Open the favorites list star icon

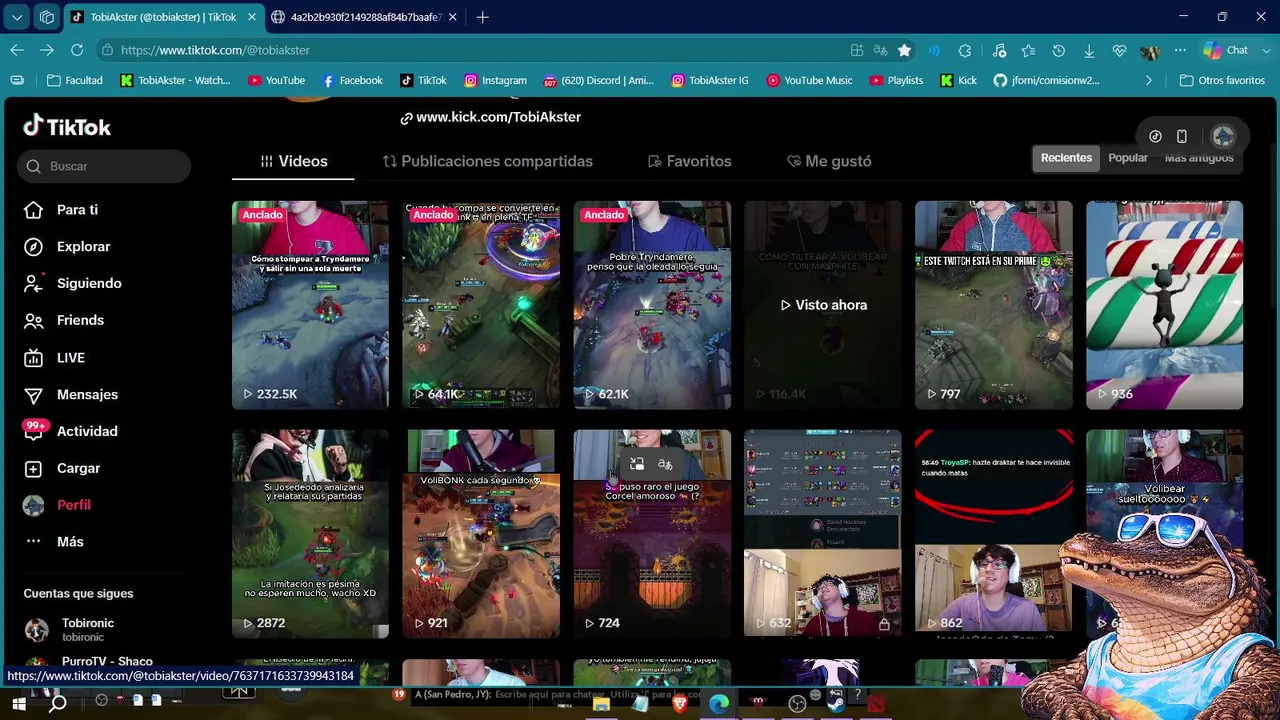pyautogui.click(x=1028, y=50)
